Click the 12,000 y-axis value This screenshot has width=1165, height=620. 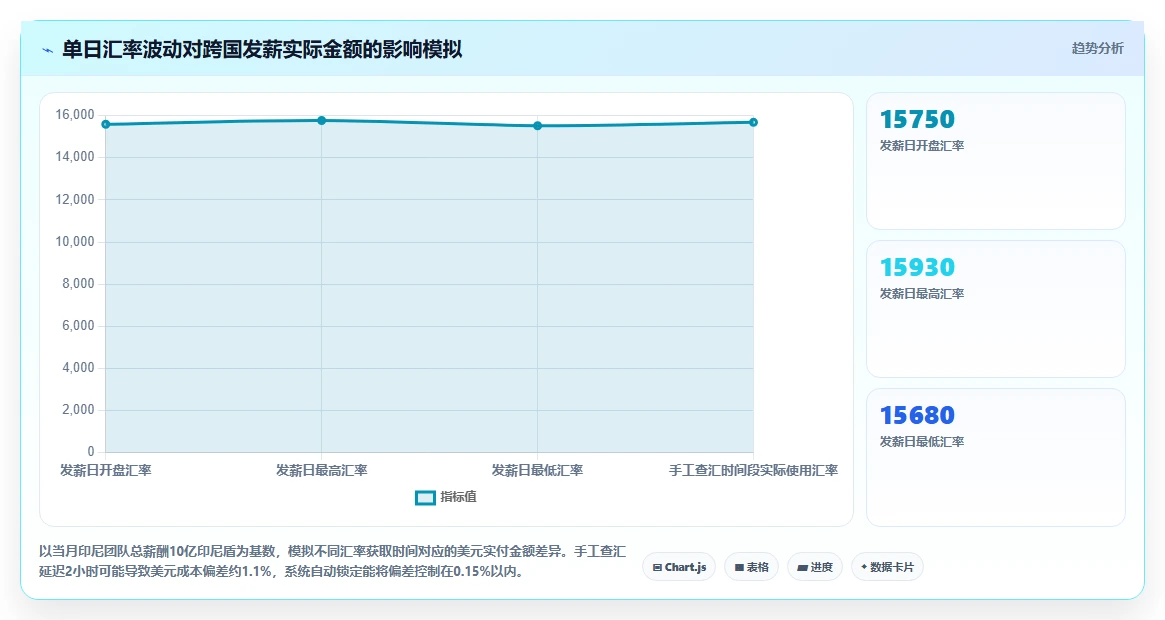[x=75, y=199]
